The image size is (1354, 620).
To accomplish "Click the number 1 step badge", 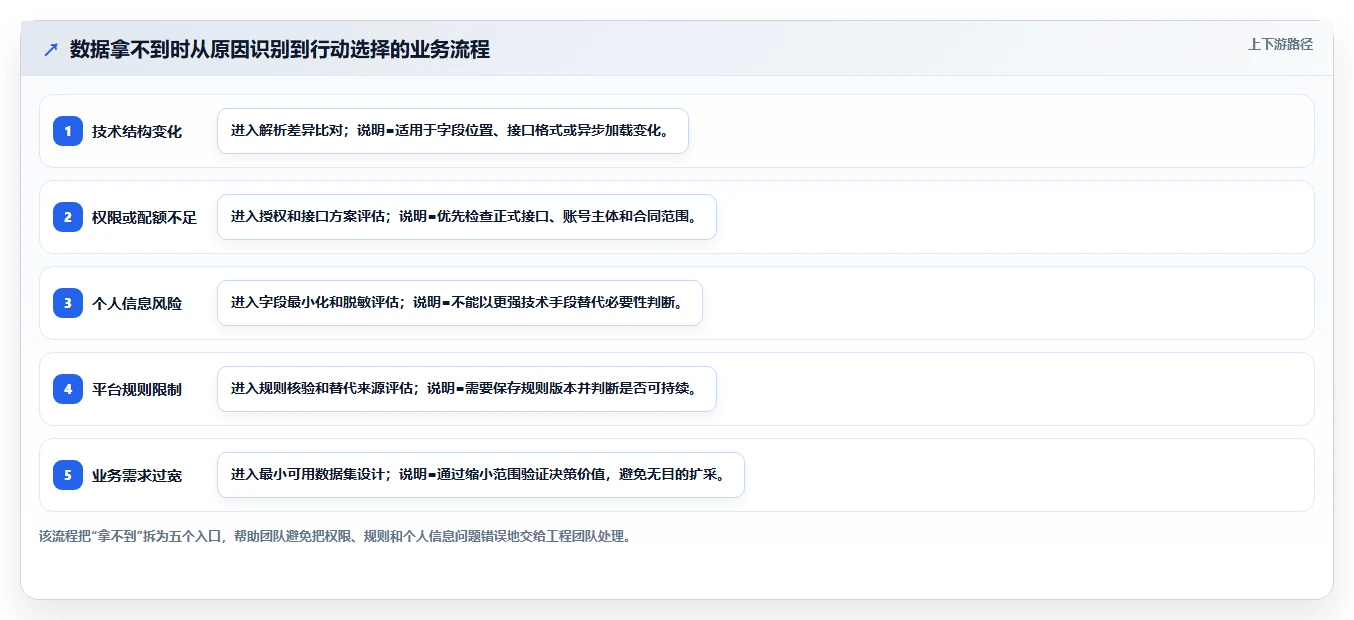I will pyautogui.click(x=68, y=131).
